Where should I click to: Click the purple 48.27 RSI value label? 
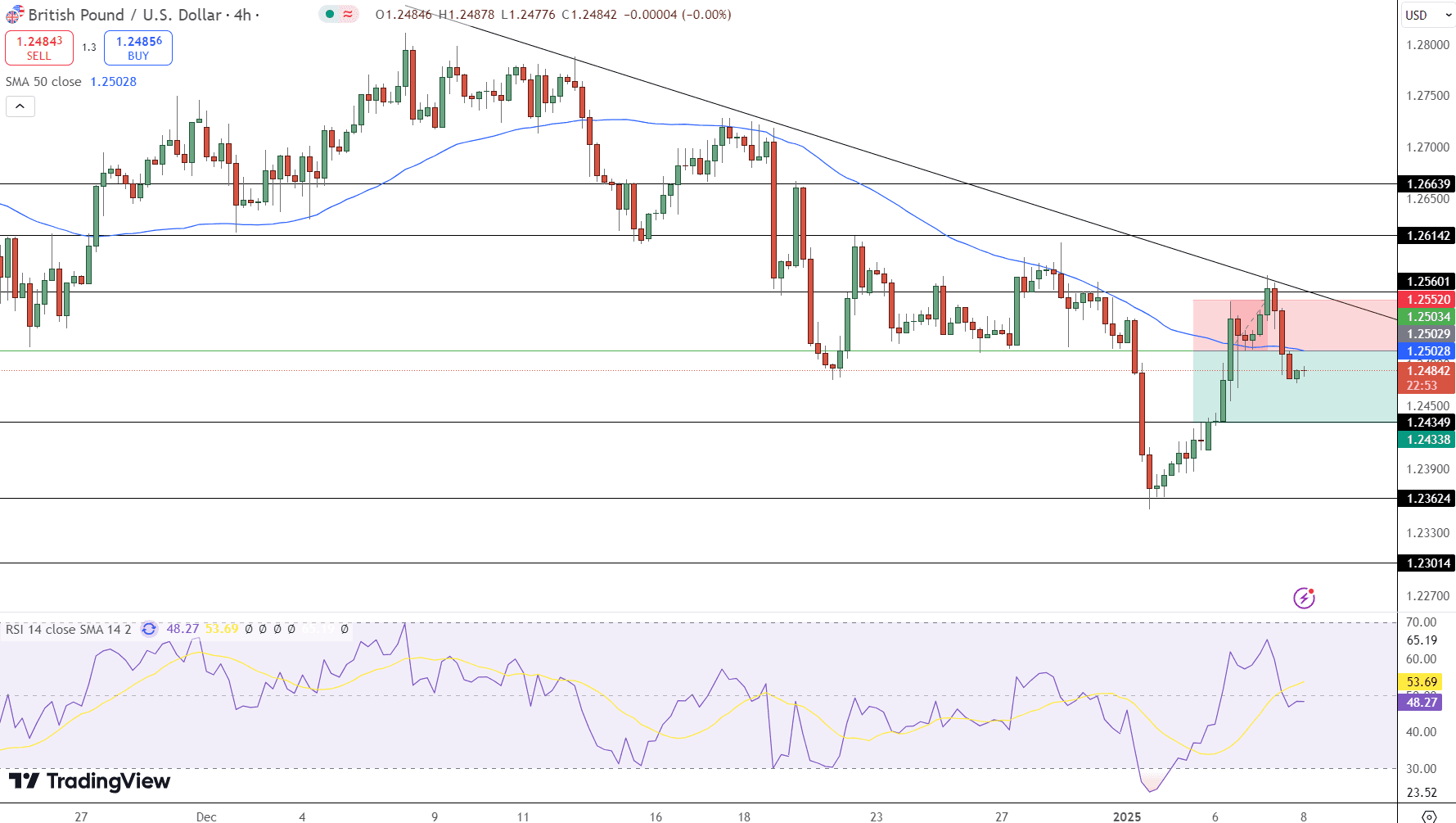point(1422,702)
